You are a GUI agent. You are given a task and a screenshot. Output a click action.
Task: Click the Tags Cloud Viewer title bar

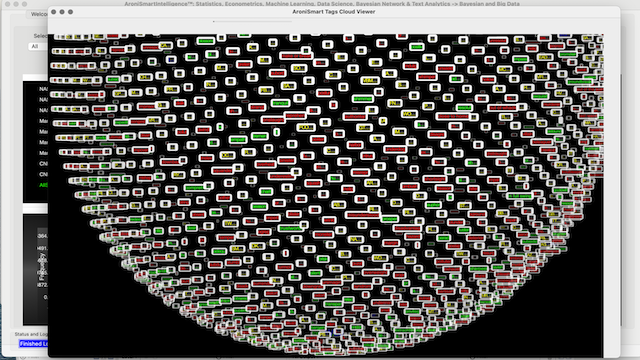333,12
